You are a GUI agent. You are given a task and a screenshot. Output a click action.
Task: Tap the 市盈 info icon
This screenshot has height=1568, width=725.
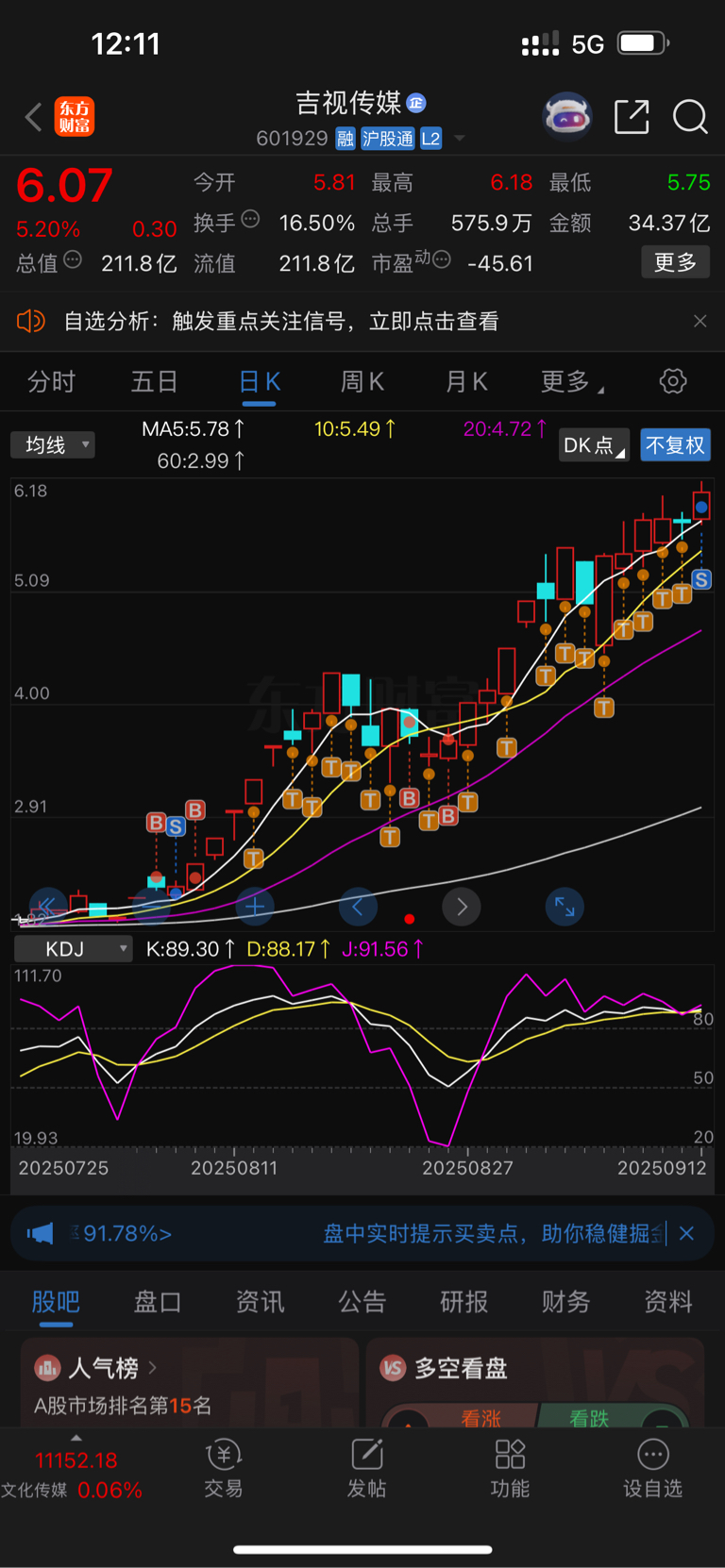441,259
